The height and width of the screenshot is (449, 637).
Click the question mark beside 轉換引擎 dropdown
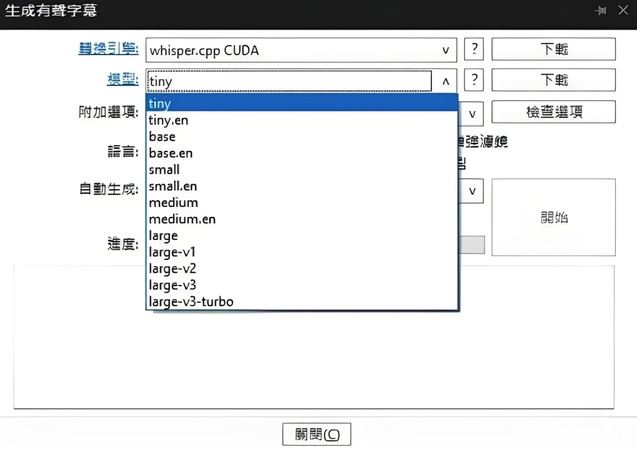[x=476, y=49]
